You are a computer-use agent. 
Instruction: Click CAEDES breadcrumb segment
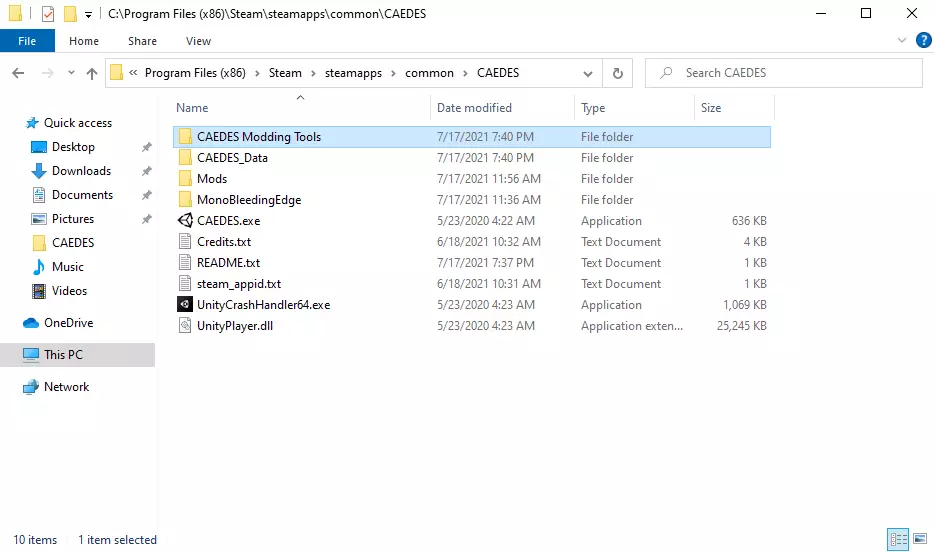click(498, 73)
